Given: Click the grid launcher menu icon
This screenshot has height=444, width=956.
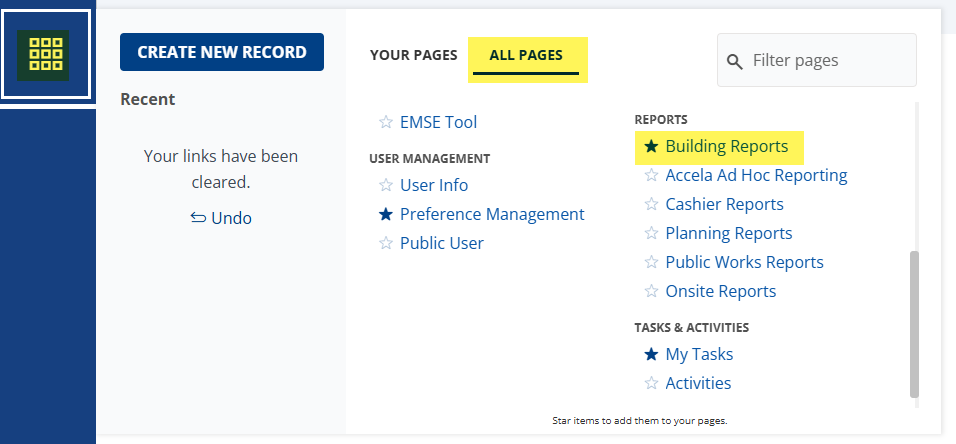Looking at the screenshot, I should coord(47,54).
